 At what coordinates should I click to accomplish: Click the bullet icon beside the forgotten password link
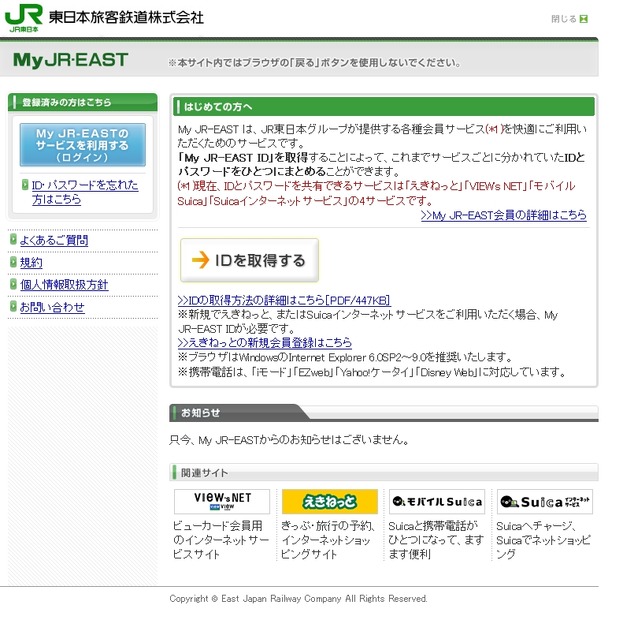click(x=25, y=184)
